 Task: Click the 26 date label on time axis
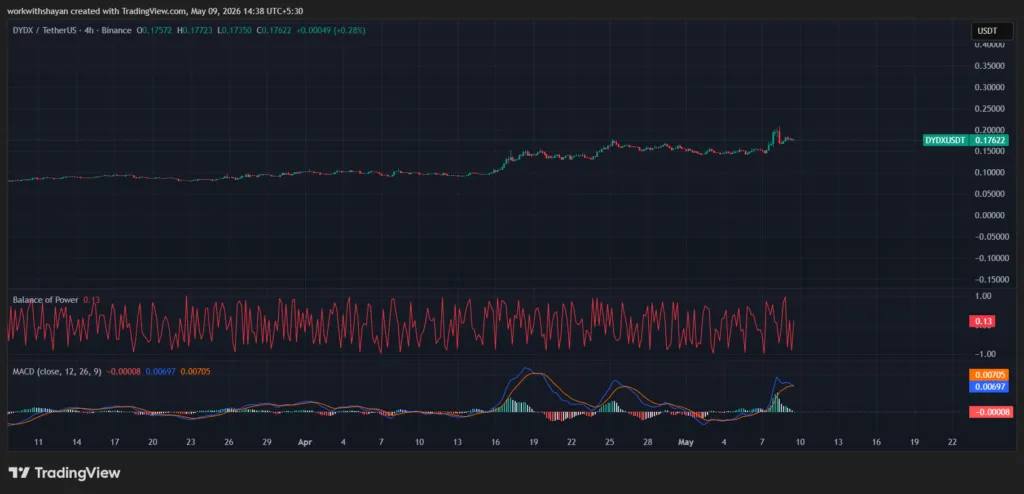[x=229, y=442]
